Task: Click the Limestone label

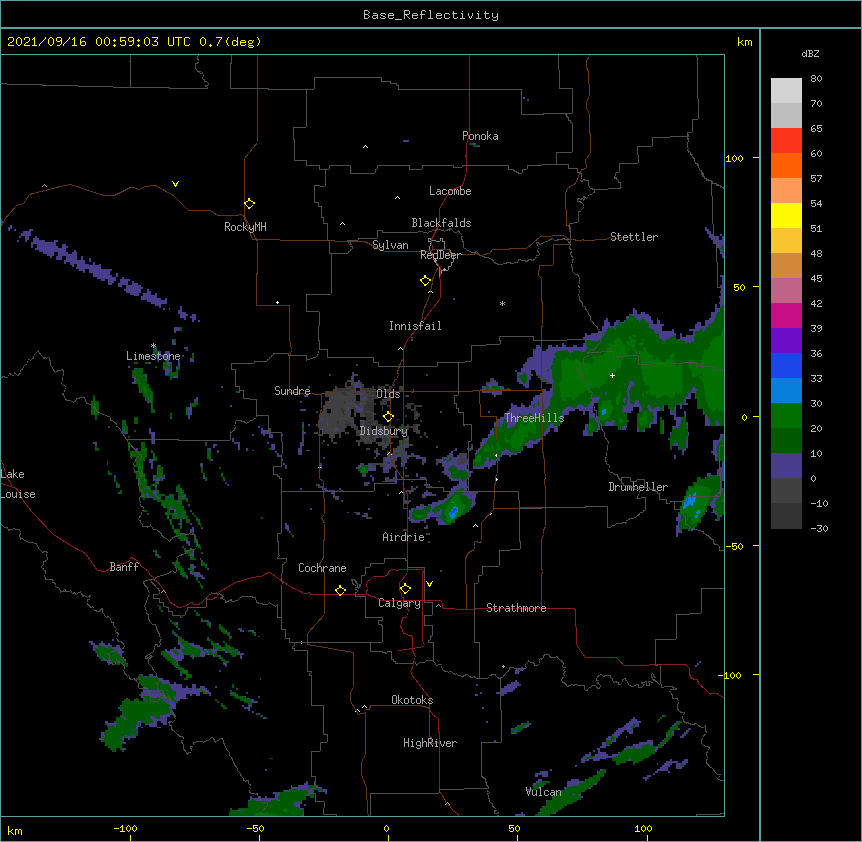Action: pos(153,356)
